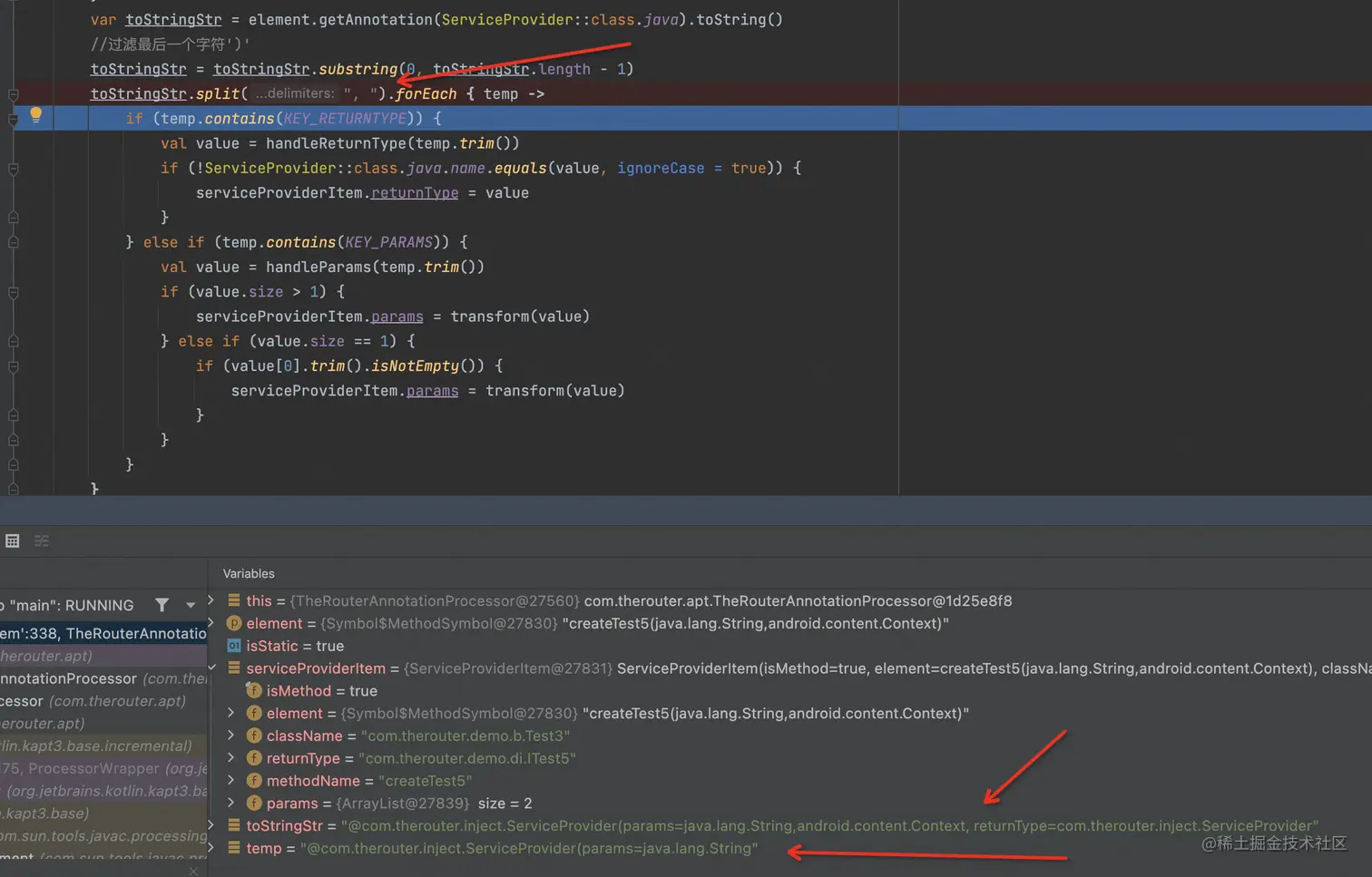1372x877 pixels.
Task: Fold the if value[0].trim().isNotEmpty() block
Action: [x=14, y=366]
